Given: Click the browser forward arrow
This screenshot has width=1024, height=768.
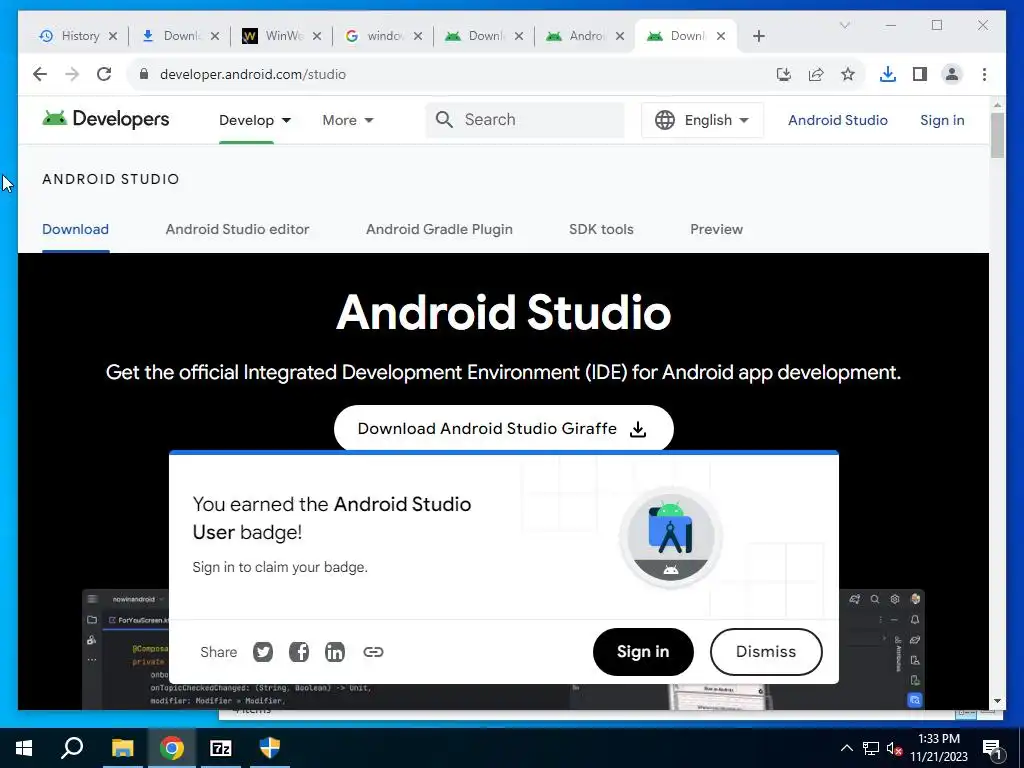Looking at the screenshot, I should (x=72, y=74).
